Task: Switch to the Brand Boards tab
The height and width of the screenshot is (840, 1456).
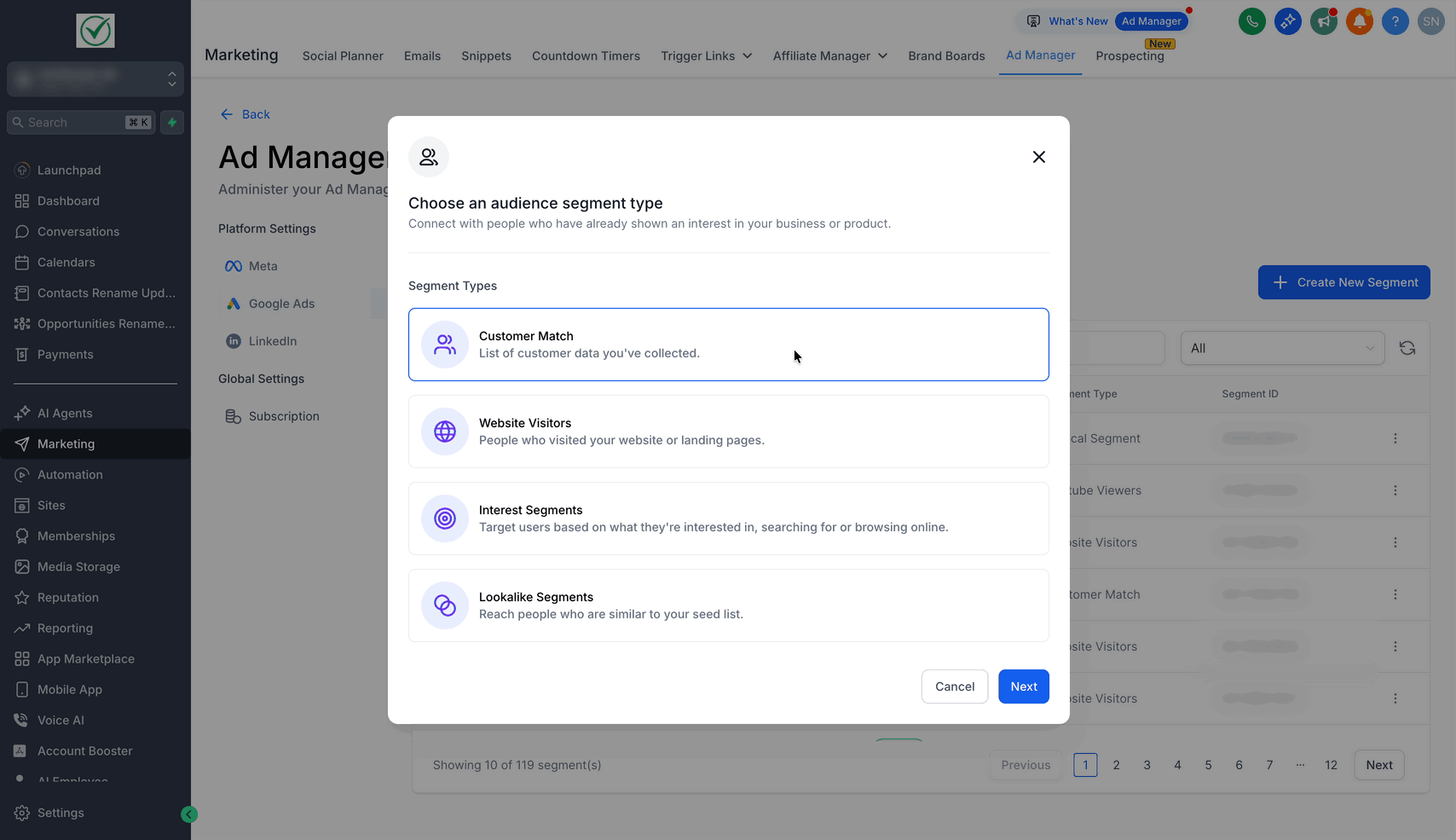Action: pos(946,56)
